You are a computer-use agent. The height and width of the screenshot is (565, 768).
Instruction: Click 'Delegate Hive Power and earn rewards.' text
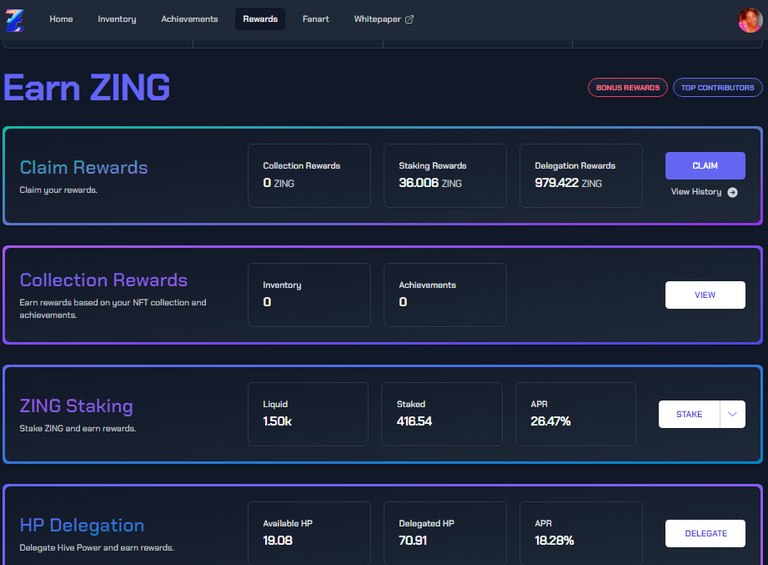click(96, 548)
